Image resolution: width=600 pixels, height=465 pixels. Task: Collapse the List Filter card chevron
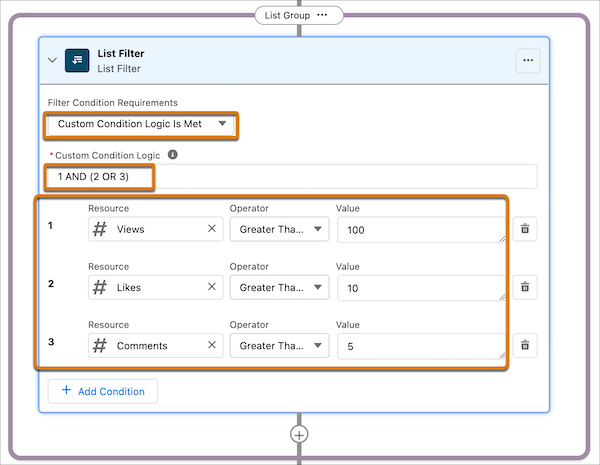pos(53,61)
